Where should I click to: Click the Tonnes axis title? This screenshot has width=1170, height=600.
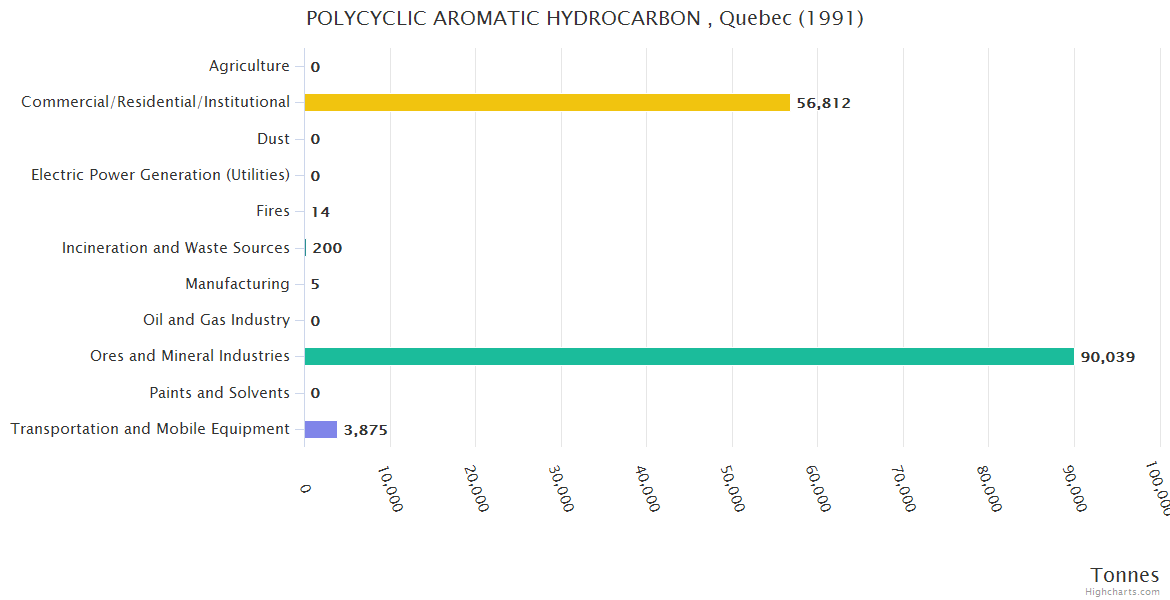[x=1124, y=575]
